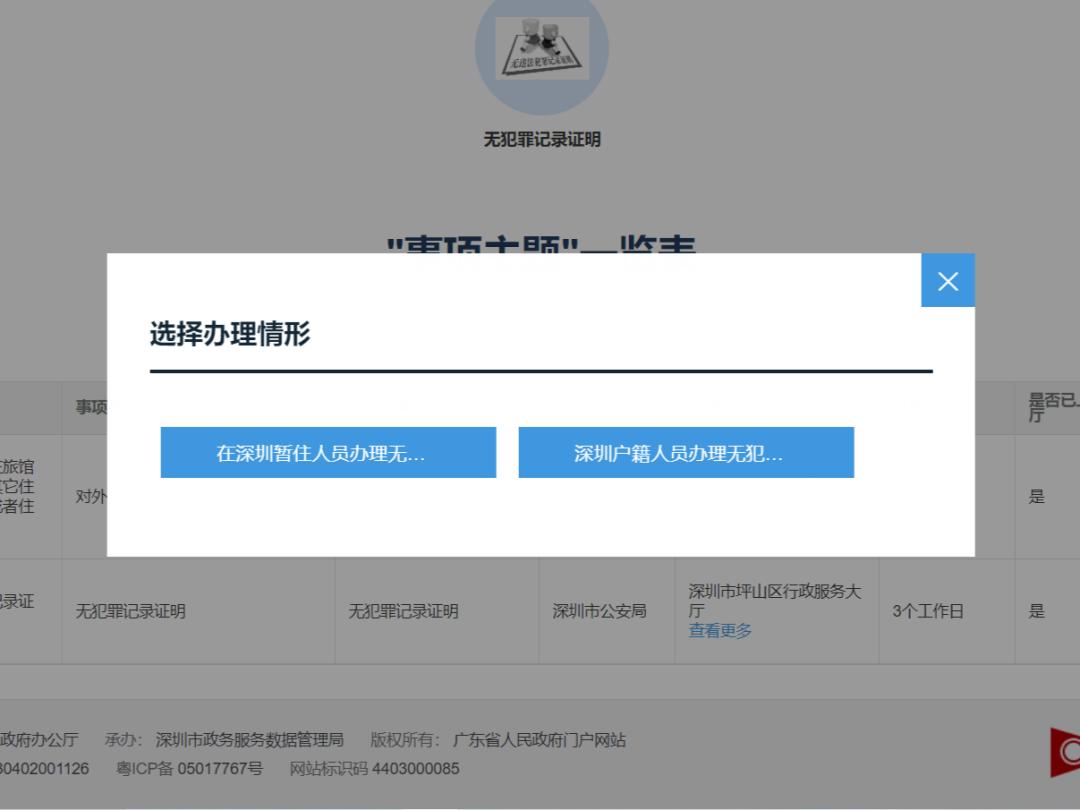Click 深圳市政务服务数据管理局 in footer
This screenshot has width=1080, height=810.
(x=249, y=740)
